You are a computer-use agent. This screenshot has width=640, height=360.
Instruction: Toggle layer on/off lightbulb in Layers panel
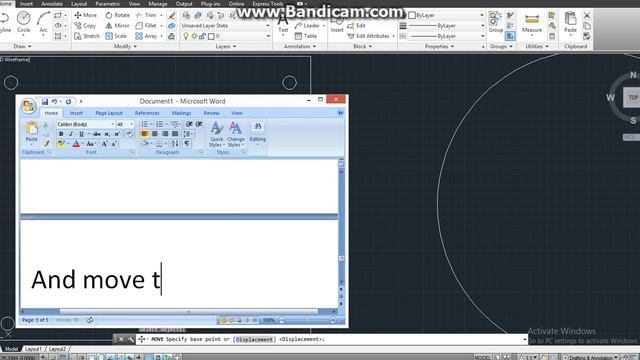[186, 36]
